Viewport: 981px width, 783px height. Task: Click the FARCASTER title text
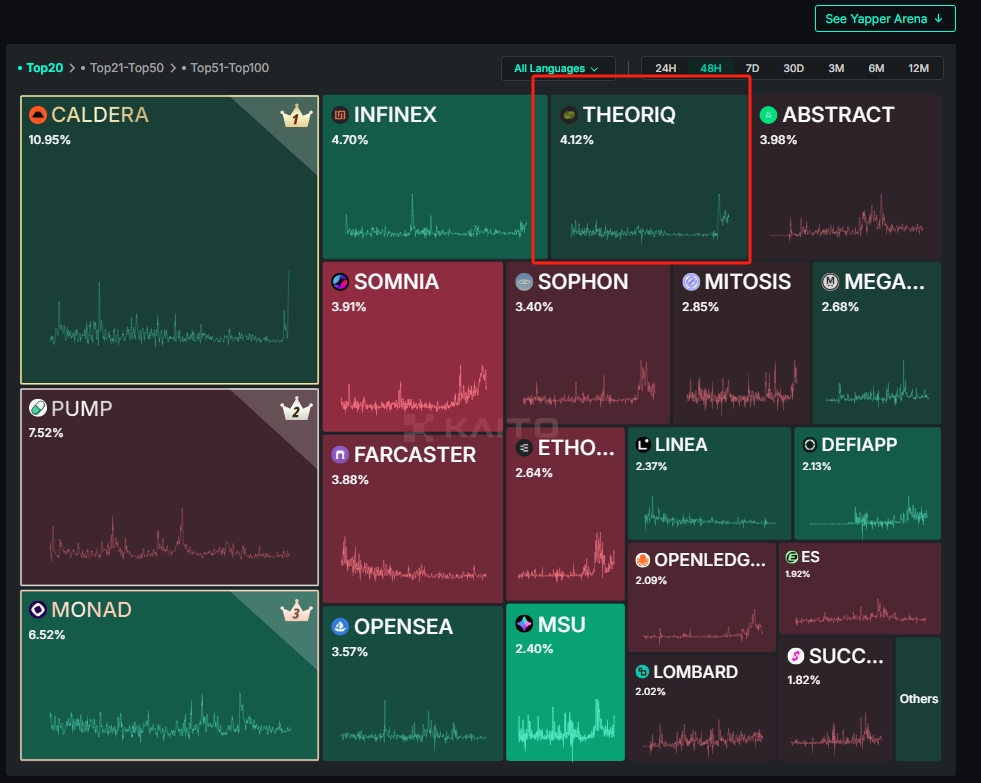[x=415, y=455]
